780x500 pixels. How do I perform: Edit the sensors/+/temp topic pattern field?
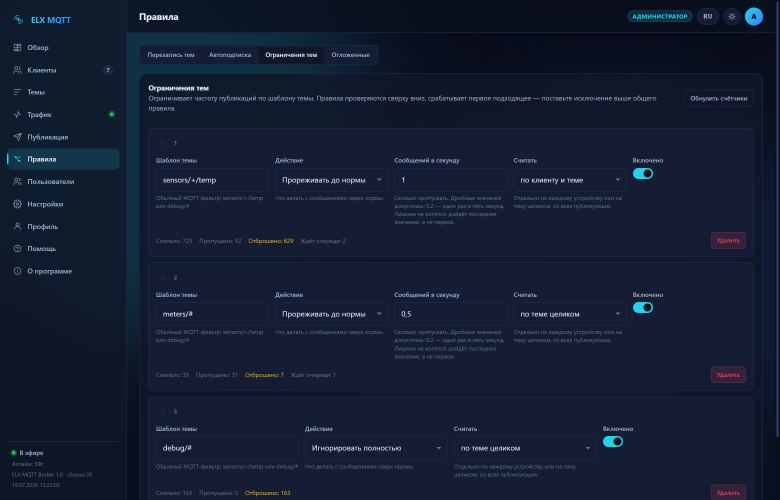click(x=212, y=180)
